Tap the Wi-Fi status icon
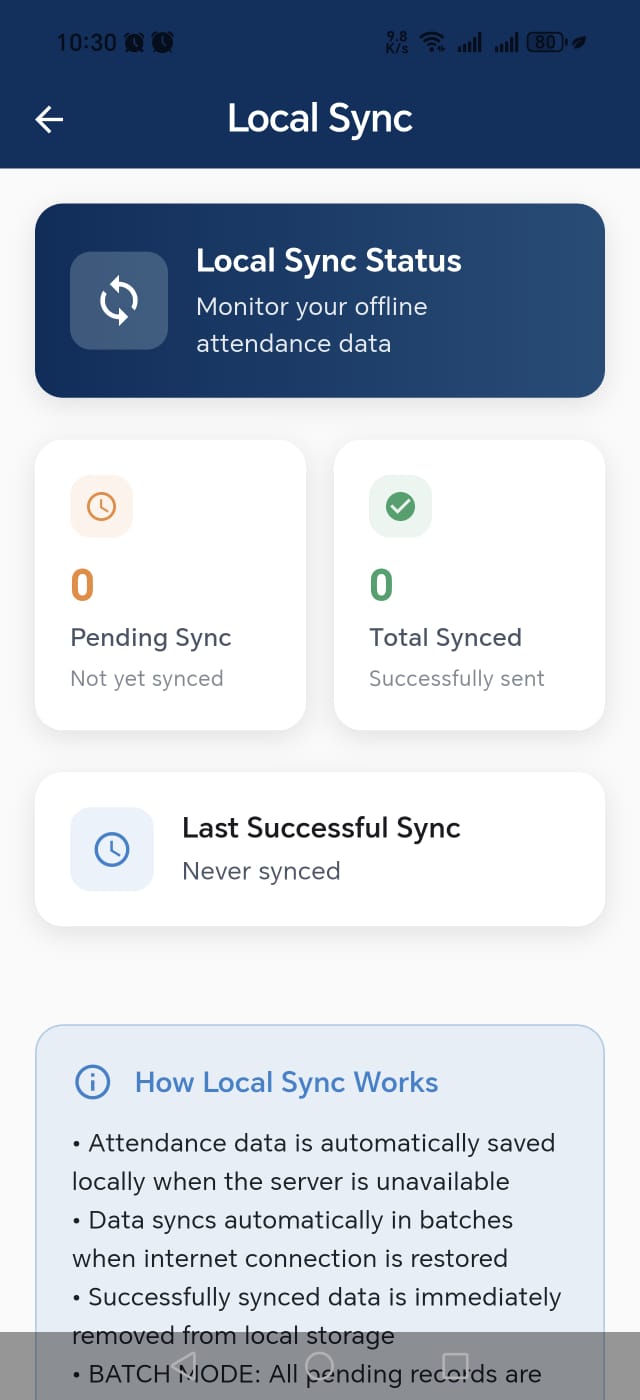Viewport: 640px width, 1400px height. tap(432, 42)
